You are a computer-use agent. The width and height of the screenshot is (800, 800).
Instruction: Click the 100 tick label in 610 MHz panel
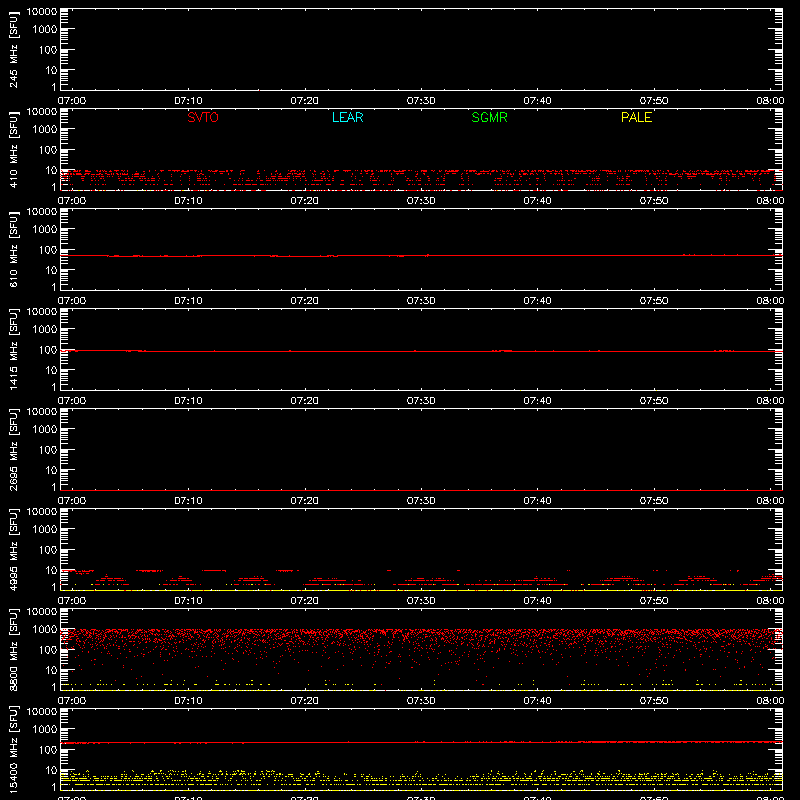click(48, 250)
